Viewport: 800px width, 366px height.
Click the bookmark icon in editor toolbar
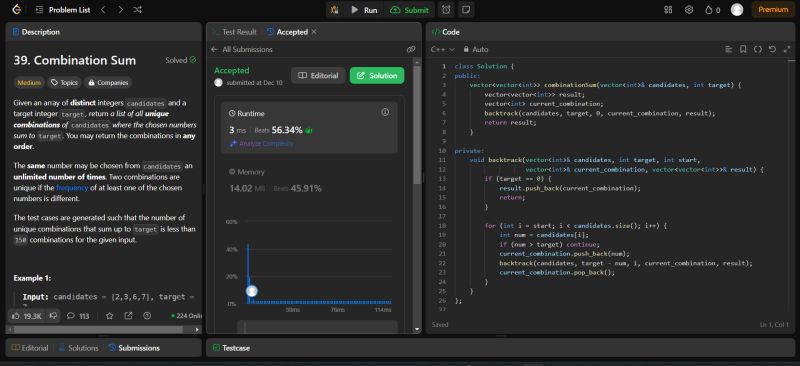coord(743,50)
